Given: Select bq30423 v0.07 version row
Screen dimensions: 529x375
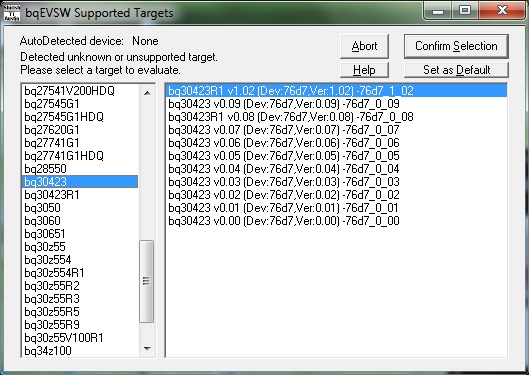Looking at the screenshot, I should pos(336,130).
